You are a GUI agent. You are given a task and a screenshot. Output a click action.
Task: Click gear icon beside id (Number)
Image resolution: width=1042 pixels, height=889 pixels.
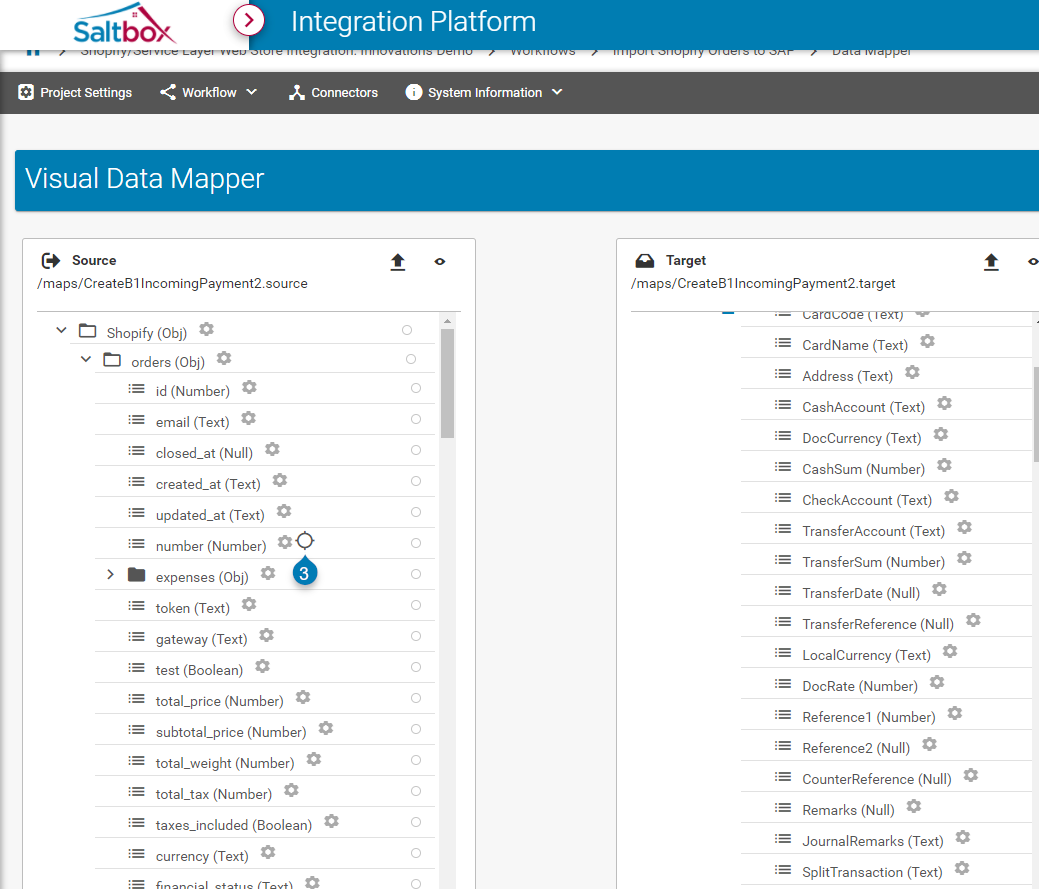(249, 387)
